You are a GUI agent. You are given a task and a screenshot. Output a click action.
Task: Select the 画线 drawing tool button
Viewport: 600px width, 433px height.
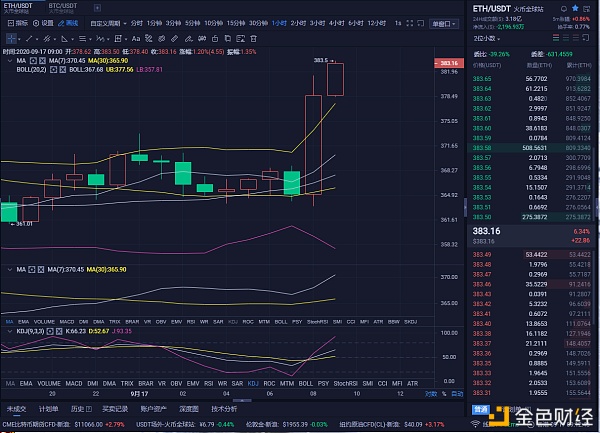point(69,22)
